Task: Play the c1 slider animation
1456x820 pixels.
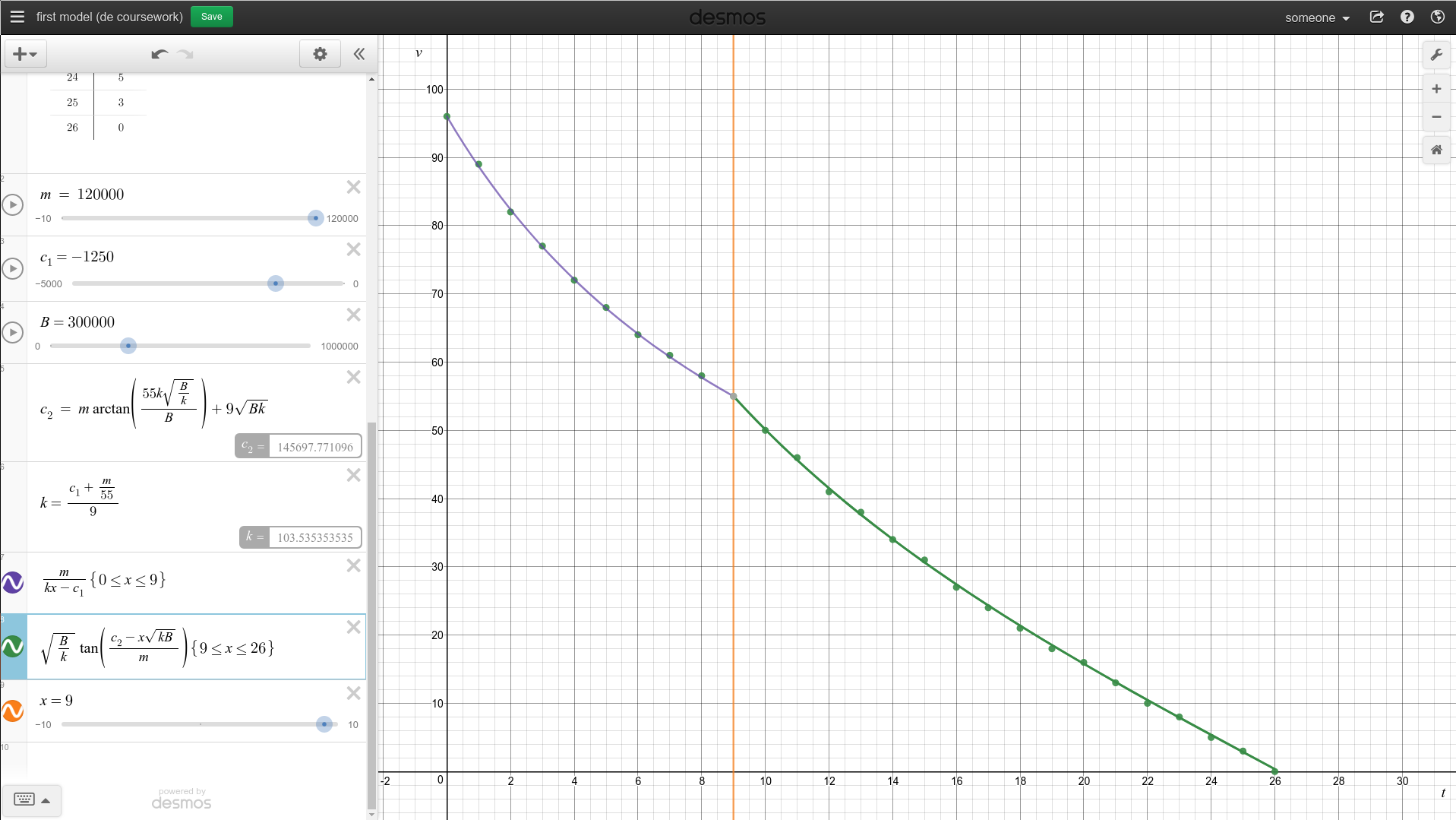Action: [x=13, y=268]
